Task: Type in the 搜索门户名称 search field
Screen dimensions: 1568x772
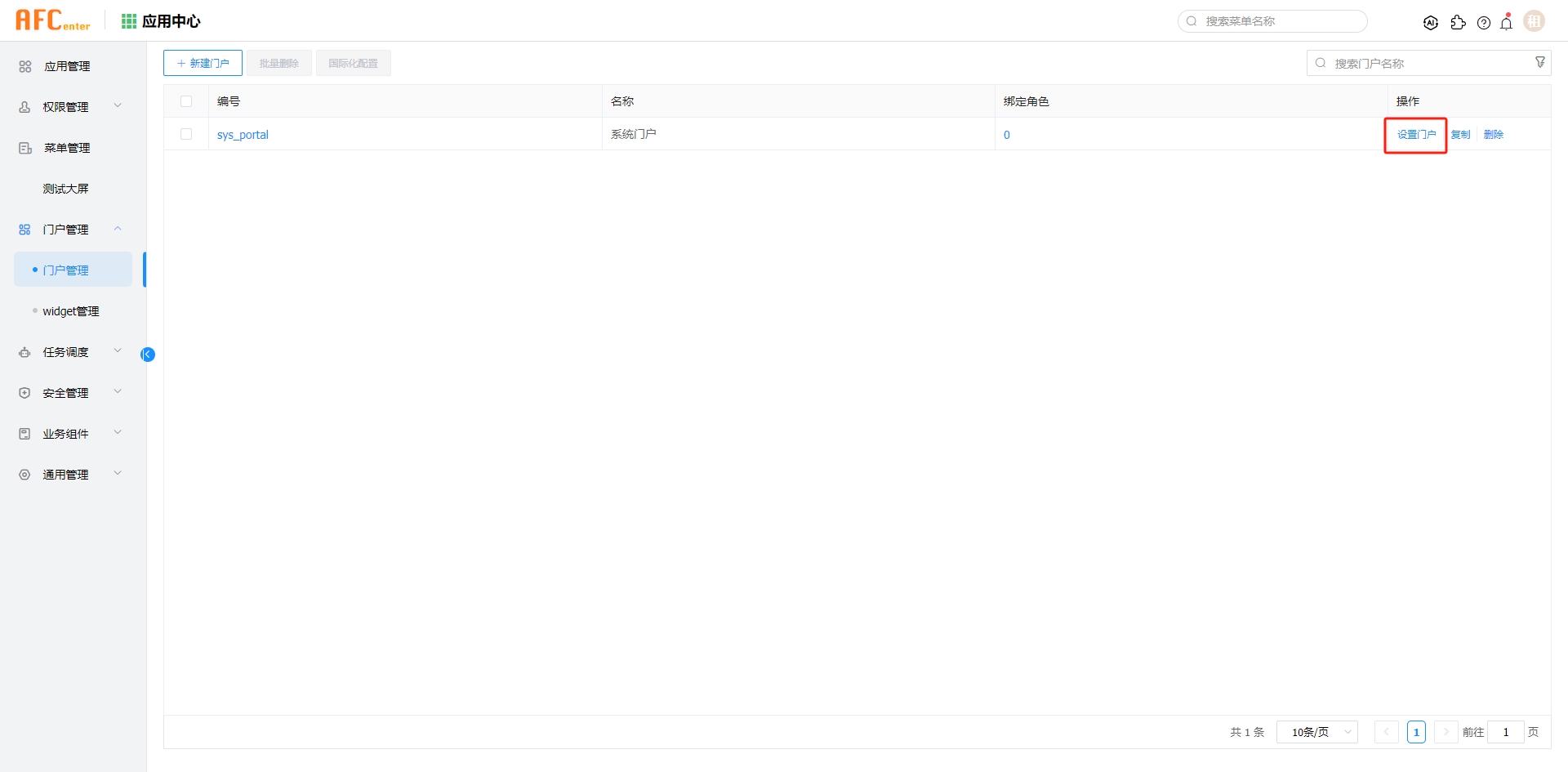Action: pyautogui.click(x=1421, y=62)
